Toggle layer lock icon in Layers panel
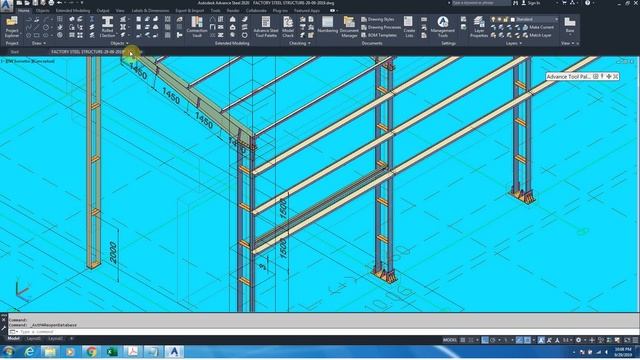This screenshot has height=360, width=640. (506, 19)
